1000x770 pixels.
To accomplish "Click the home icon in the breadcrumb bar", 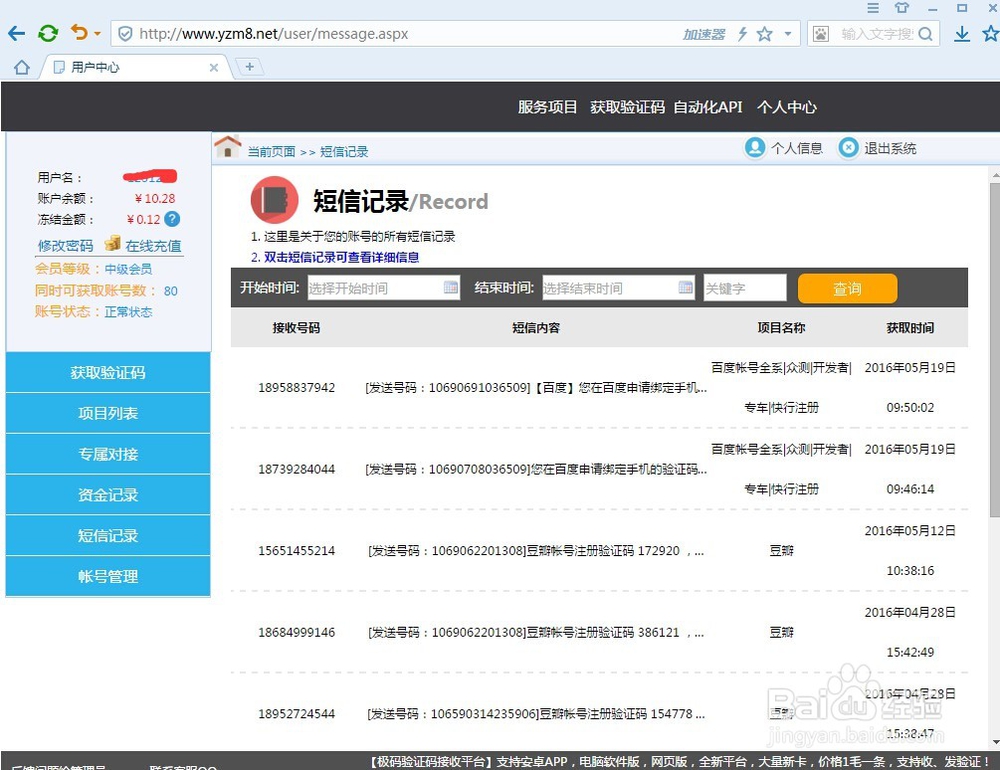I will 228,147.
